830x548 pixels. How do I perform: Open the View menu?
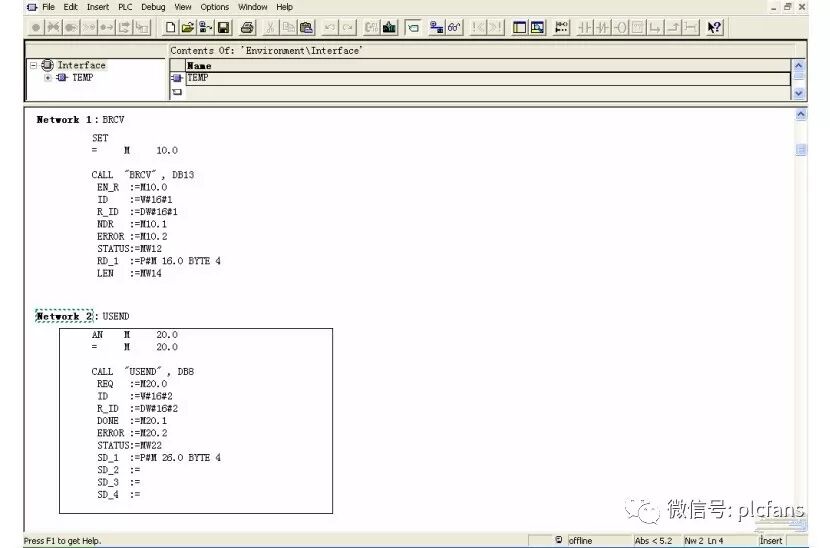[x=183, y=7]
